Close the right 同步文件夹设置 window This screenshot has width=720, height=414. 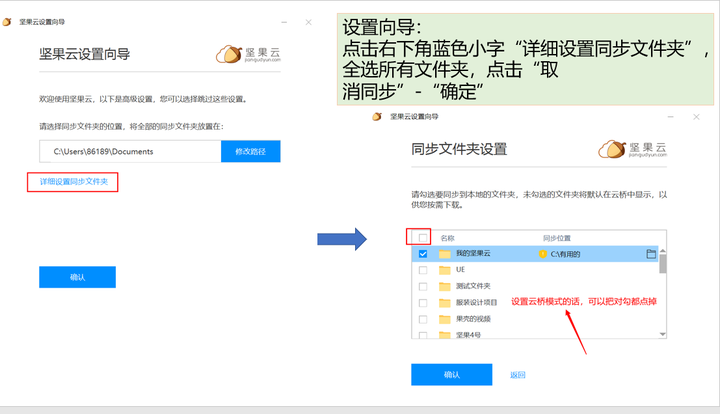(696, 117)
